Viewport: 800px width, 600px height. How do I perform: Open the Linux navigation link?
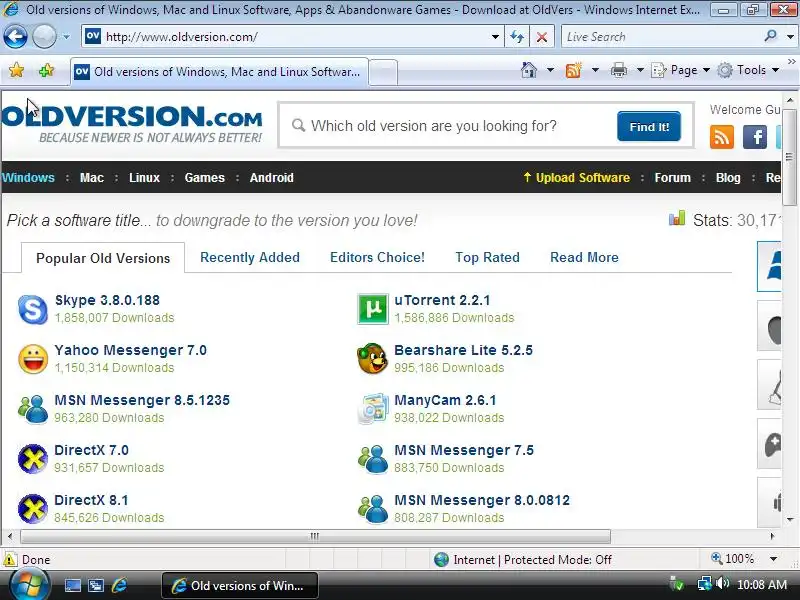(144, 178)
